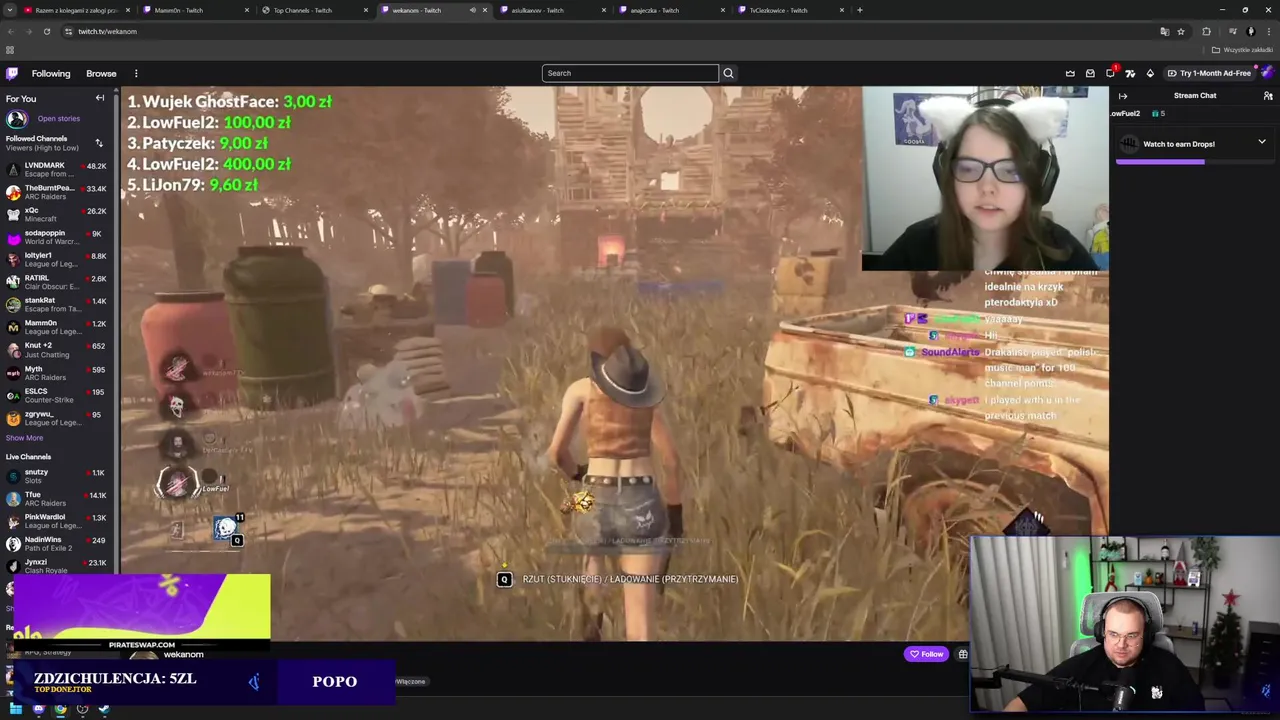Bookmark this page with star icon
The image size is (1280, 720).
click(x=1180, y=31)
